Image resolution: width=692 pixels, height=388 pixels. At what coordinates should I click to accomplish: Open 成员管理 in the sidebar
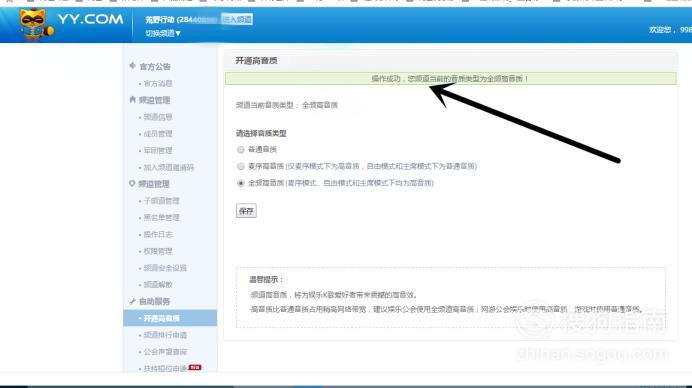[x=158, y=134]
